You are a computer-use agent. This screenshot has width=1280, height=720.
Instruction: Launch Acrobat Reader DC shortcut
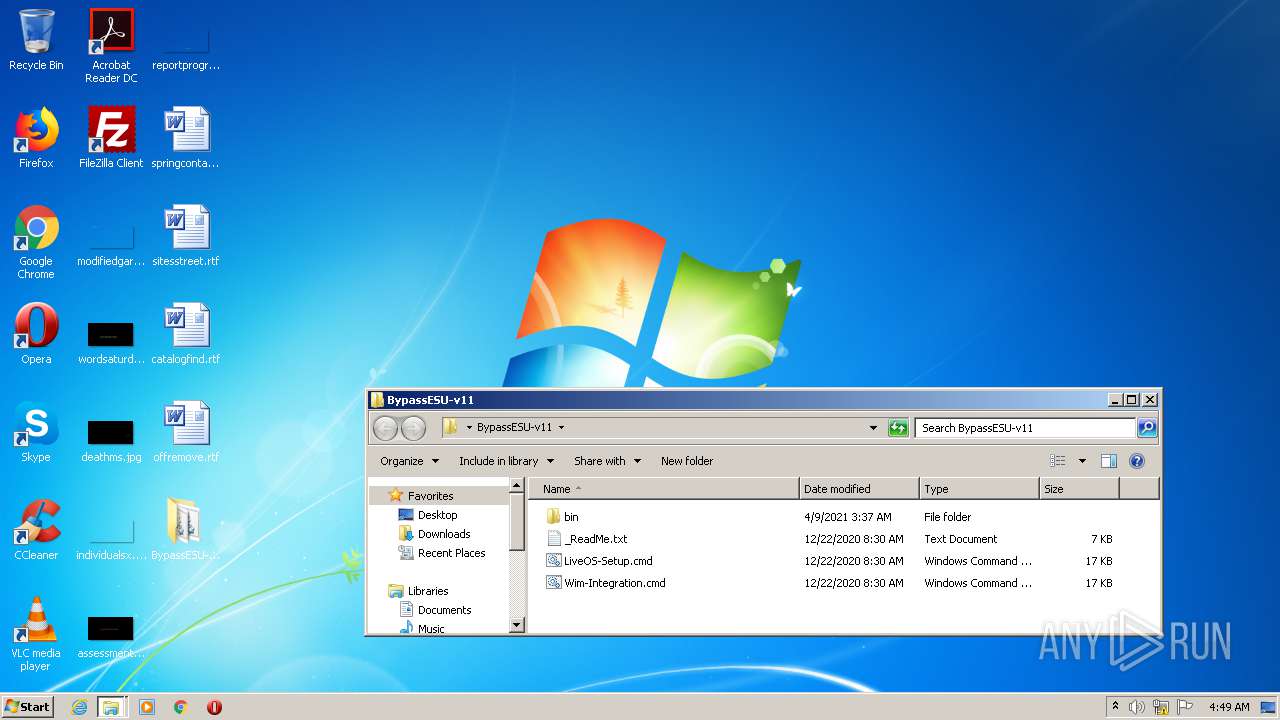click(x=111, y=46)
